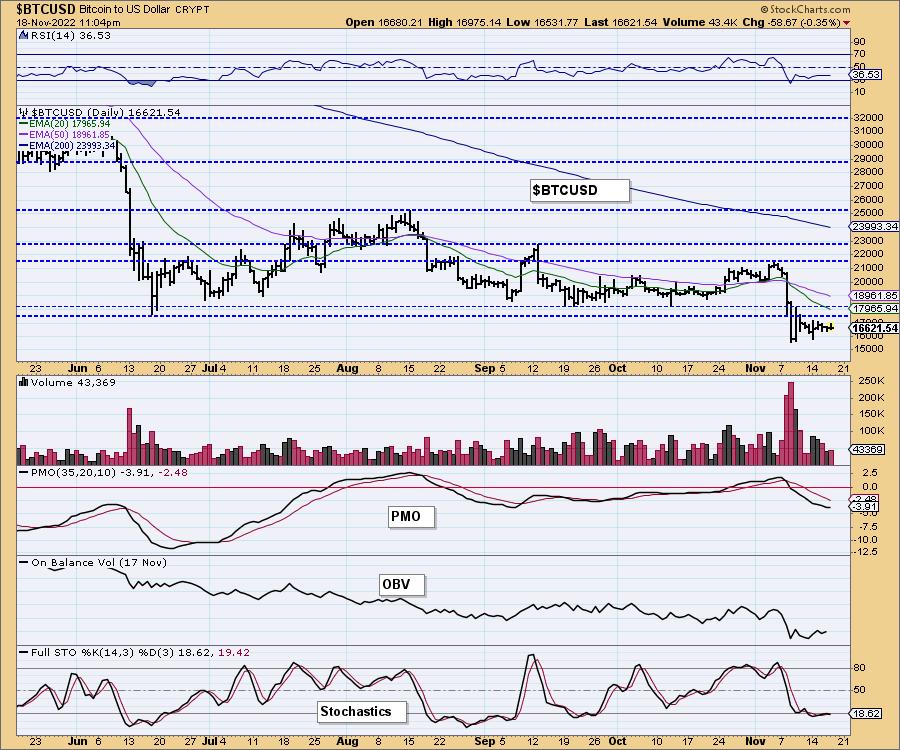Click the Aug label on the price chart date axis
The height and width of the screenshot is (750, 900).
coord(347,368)
